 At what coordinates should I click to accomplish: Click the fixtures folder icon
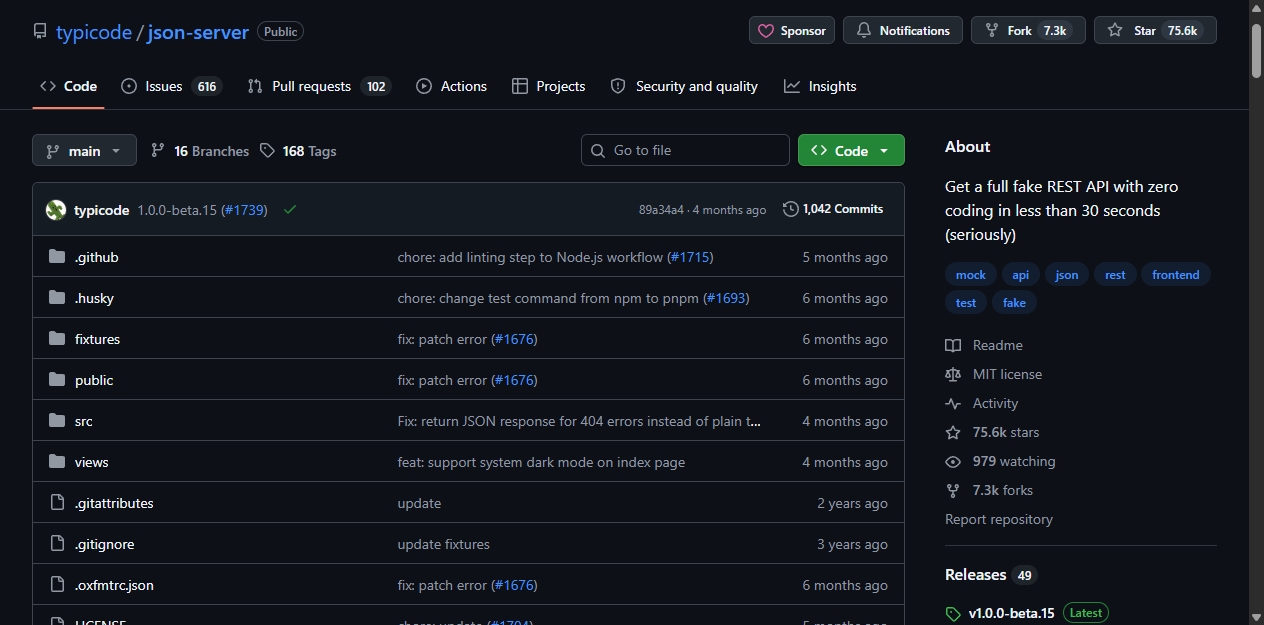tap(57, 339)
